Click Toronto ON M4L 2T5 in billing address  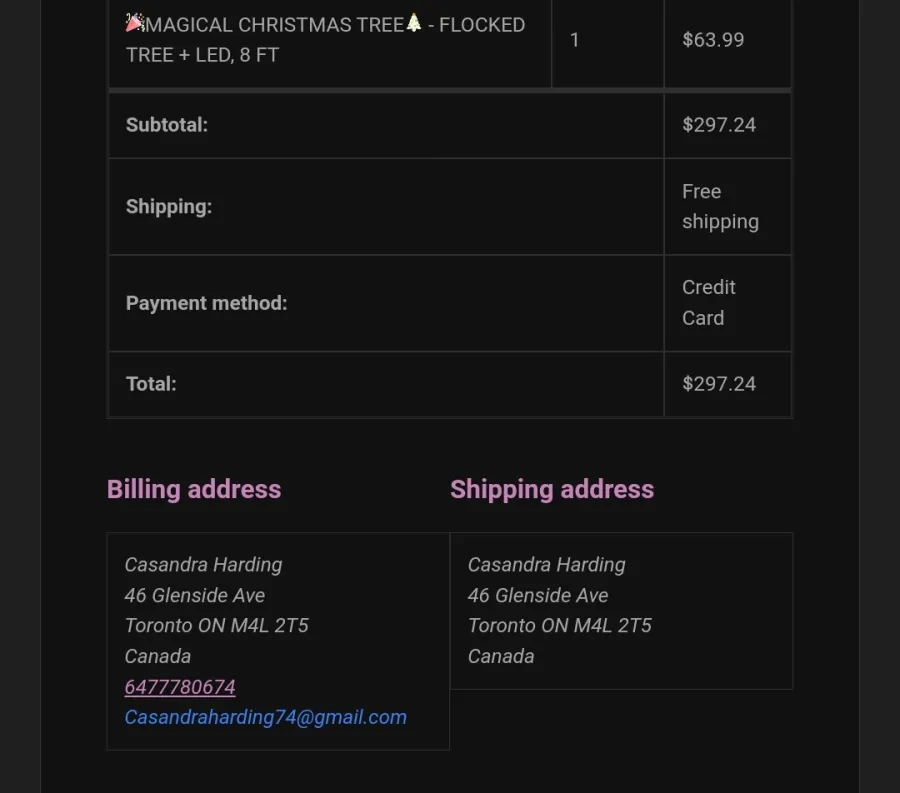pyautogui.click(x=216, y=625)
